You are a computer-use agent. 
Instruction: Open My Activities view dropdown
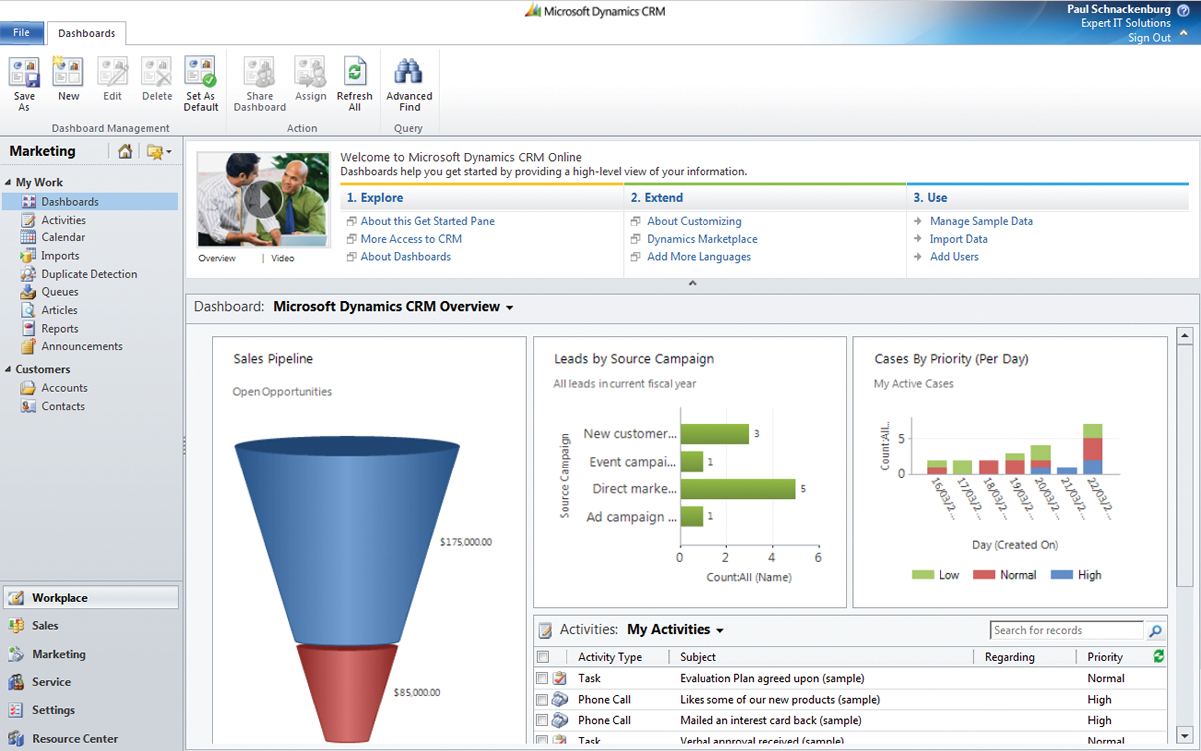[x=720, y=631]
